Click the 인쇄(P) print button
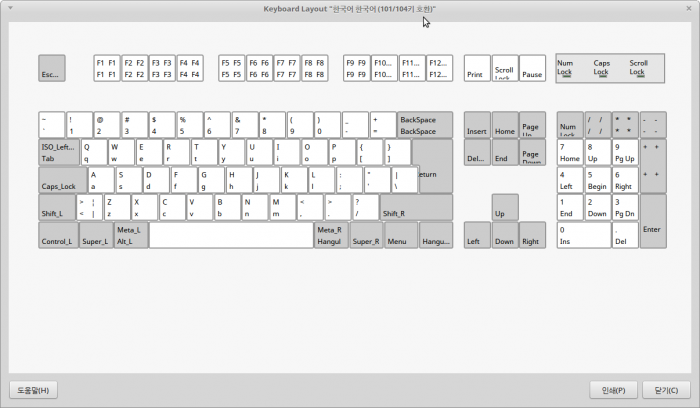Screen dimensions: 700x408 [x=613, y=390]
